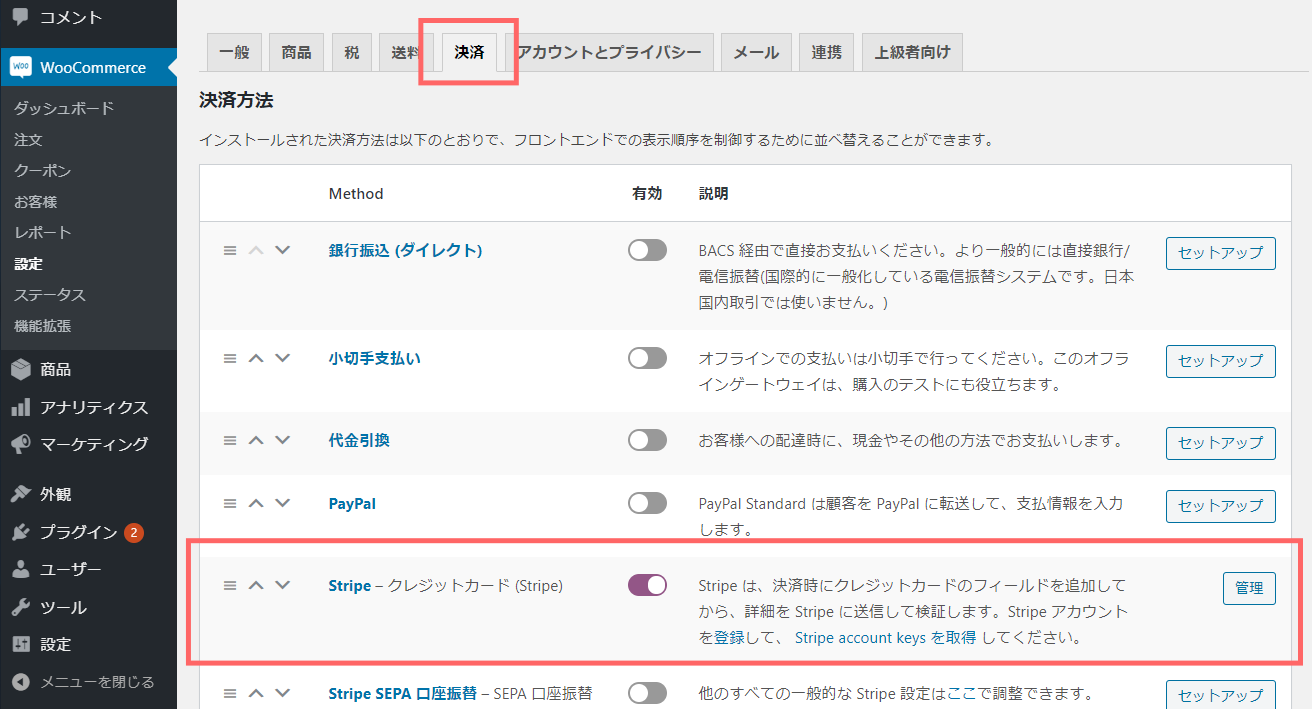Screen dimensions: 1312x709
Task: Click the sidebar 設定 sliders icon at bottom
Action: point(21,645)
